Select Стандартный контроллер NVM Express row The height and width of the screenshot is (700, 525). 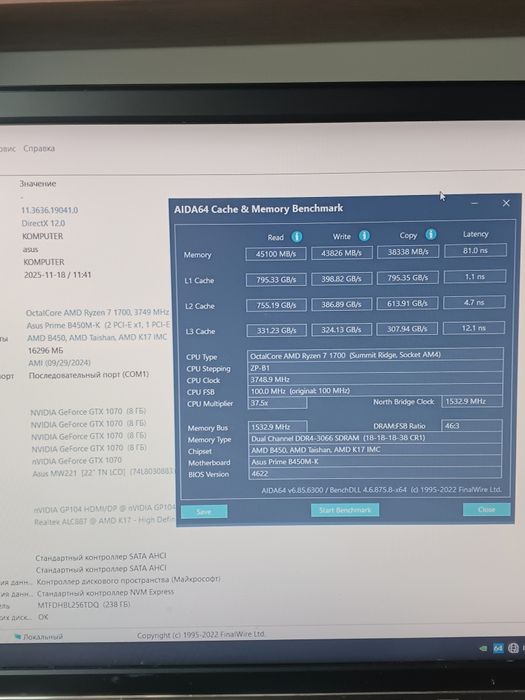[105, 592]
